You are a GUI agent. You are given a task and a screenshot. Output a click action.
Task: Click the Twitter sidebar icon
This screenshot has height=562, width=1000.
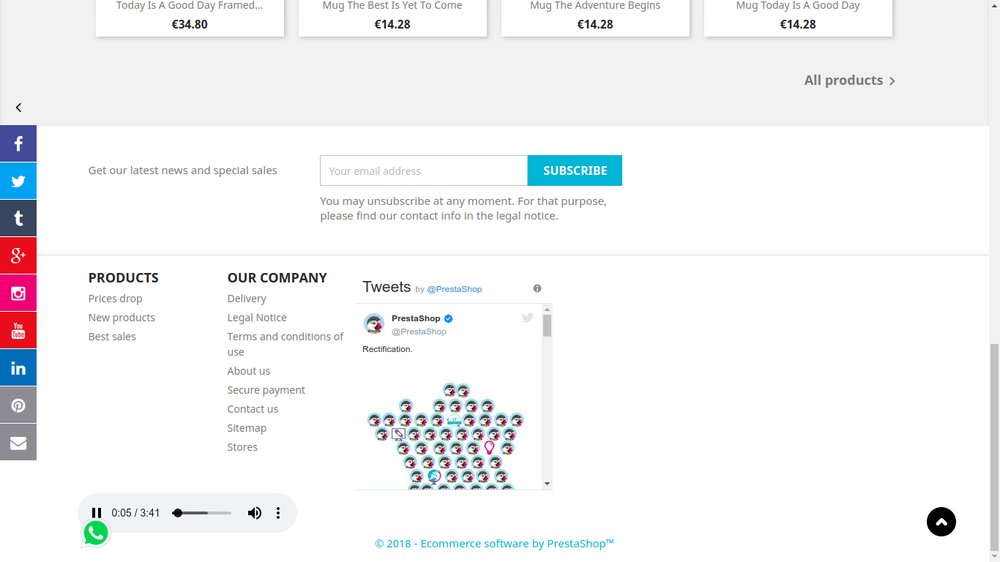click(x=18, y=181)
